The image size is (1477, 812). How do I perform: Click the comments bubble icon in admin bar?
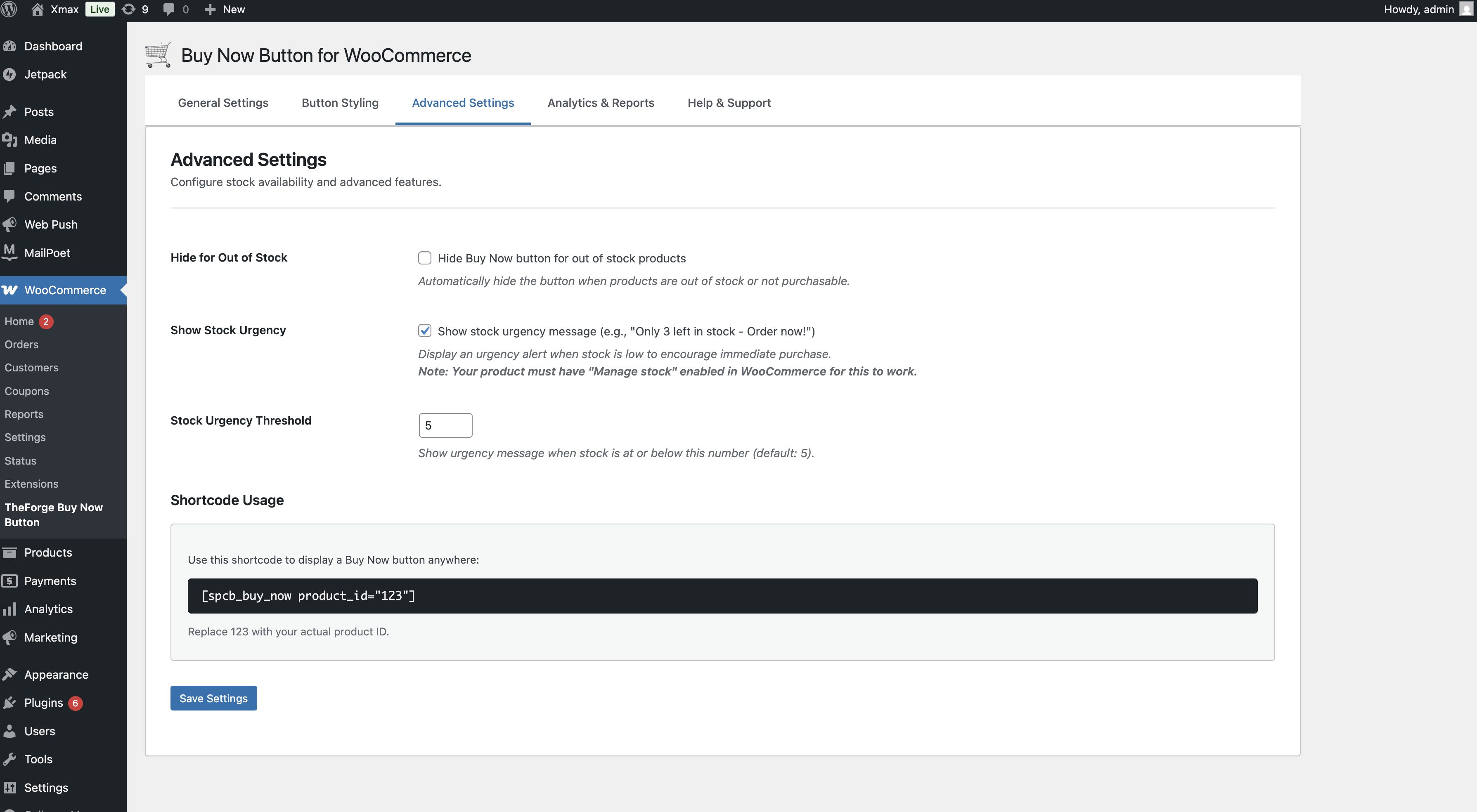click(168, 9)
